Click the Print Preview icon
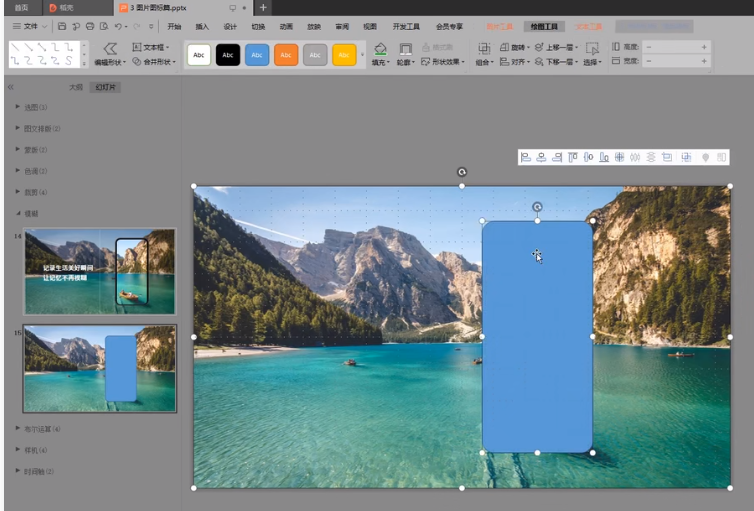Image resolution: width=754 pixels, height=511 pixels. tap(104, 26)
